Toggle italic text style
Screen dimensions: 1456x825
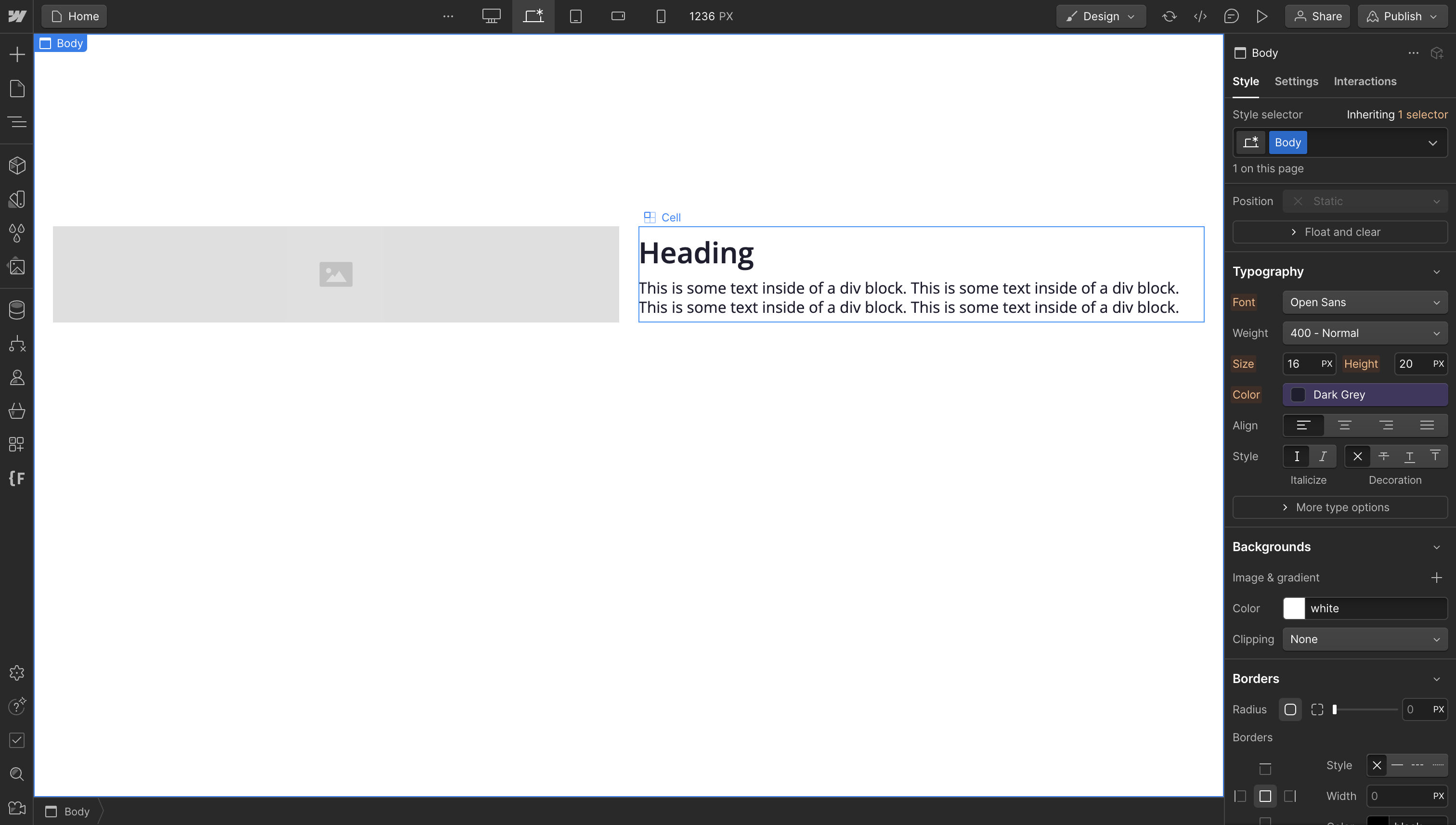1323,456
